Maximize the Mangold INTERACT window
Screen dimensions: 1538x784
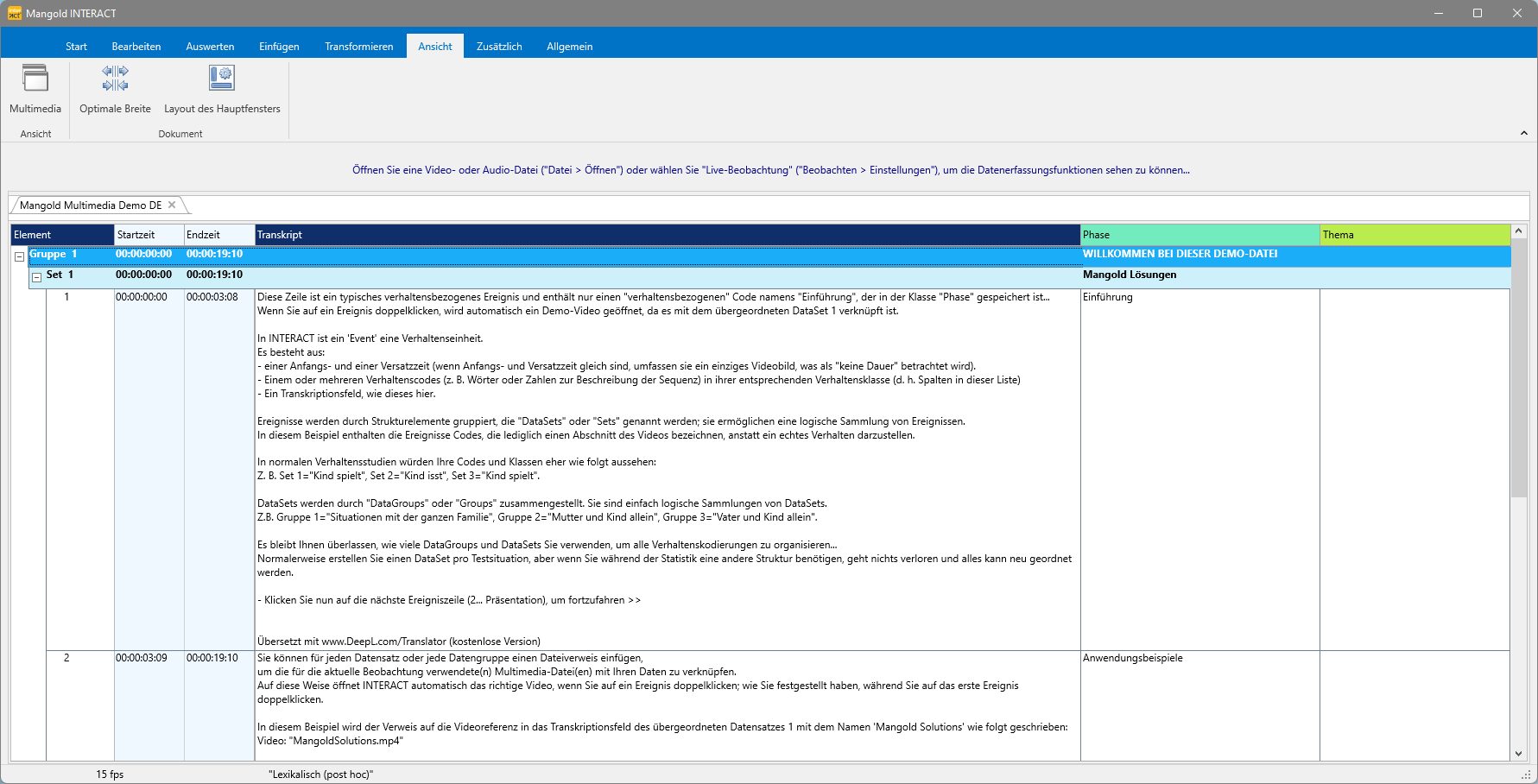point(1478,13)
